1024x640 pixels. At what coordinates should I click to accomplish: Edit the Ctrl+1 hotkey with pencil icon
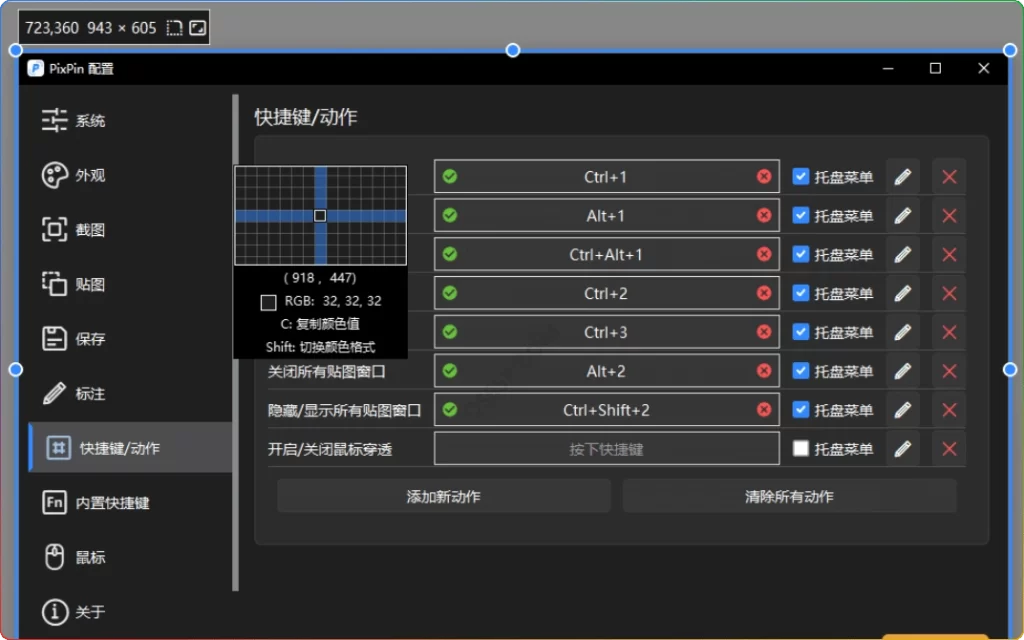coord(903,176)
